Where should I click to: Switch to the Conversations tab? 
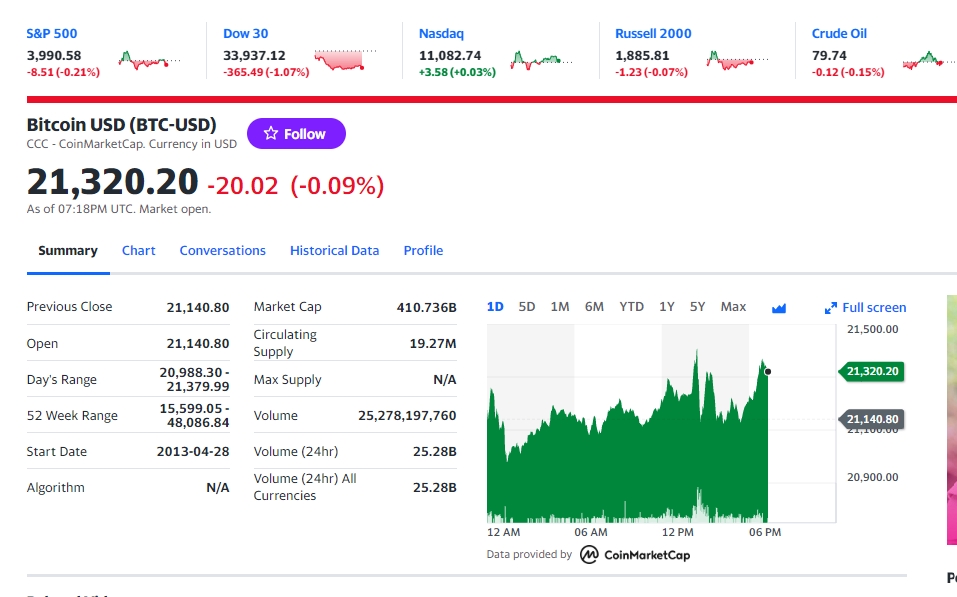[x=223, y=250]
